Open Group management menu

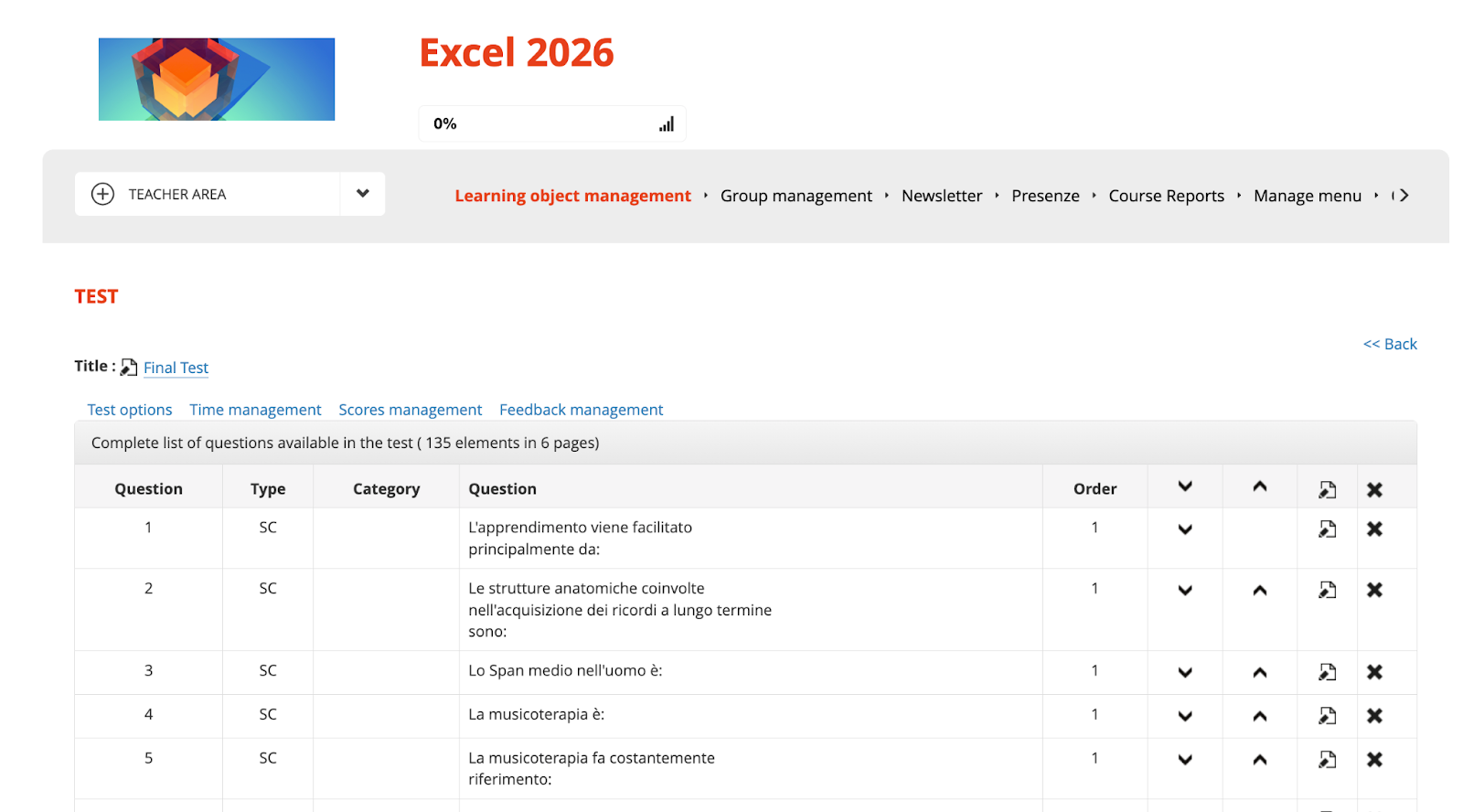(x=796, y=196)
